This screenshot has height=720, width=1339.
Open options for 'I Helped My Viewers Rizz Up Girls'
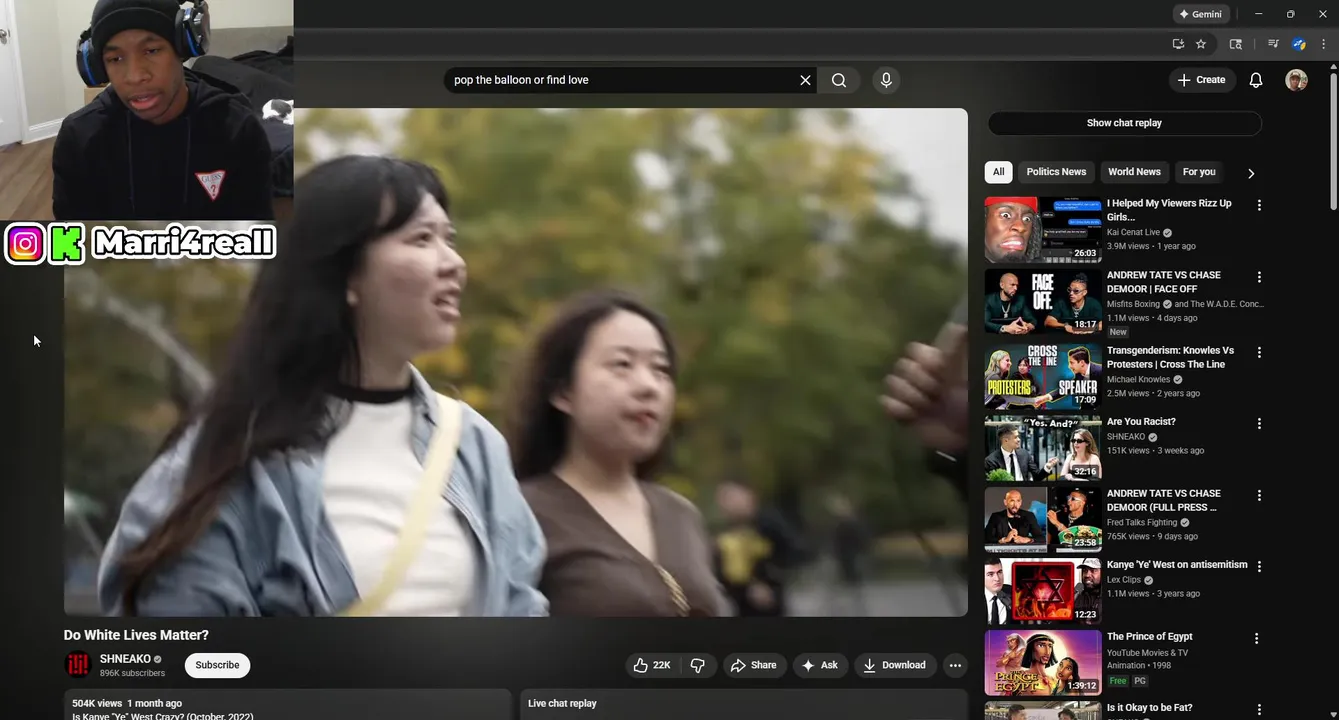point(1259,205)
